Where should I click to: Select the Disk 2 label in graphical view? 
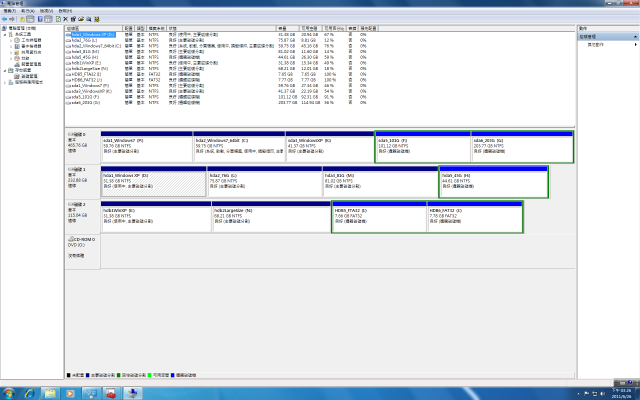(x=82, y=216)
